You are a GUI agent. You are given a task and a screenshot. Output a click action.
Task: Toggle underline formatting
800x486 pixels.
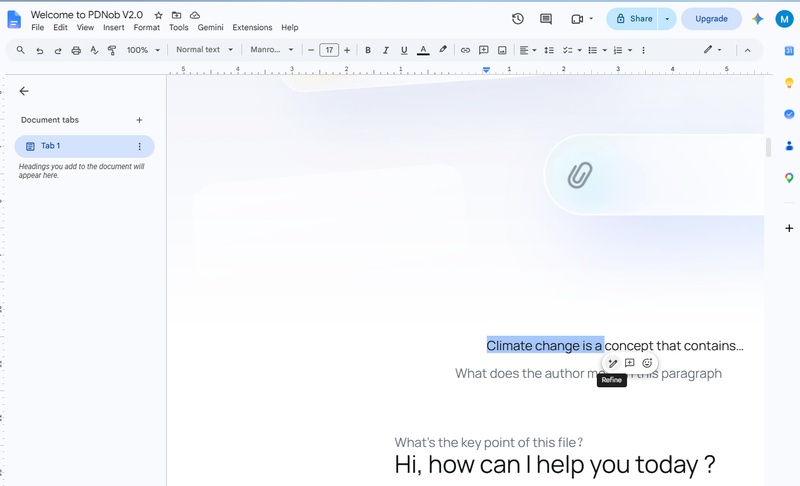point(404,50)
